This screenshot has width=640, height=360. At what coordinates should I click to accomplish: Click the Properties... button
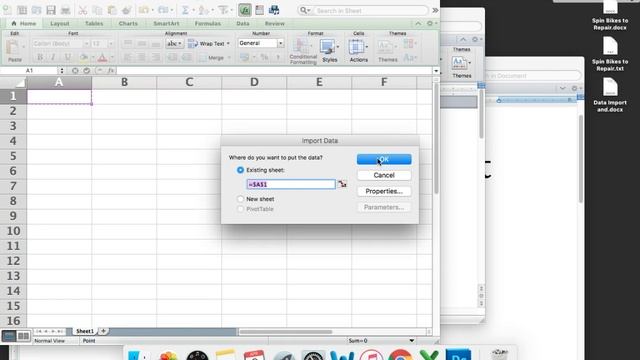384,191
